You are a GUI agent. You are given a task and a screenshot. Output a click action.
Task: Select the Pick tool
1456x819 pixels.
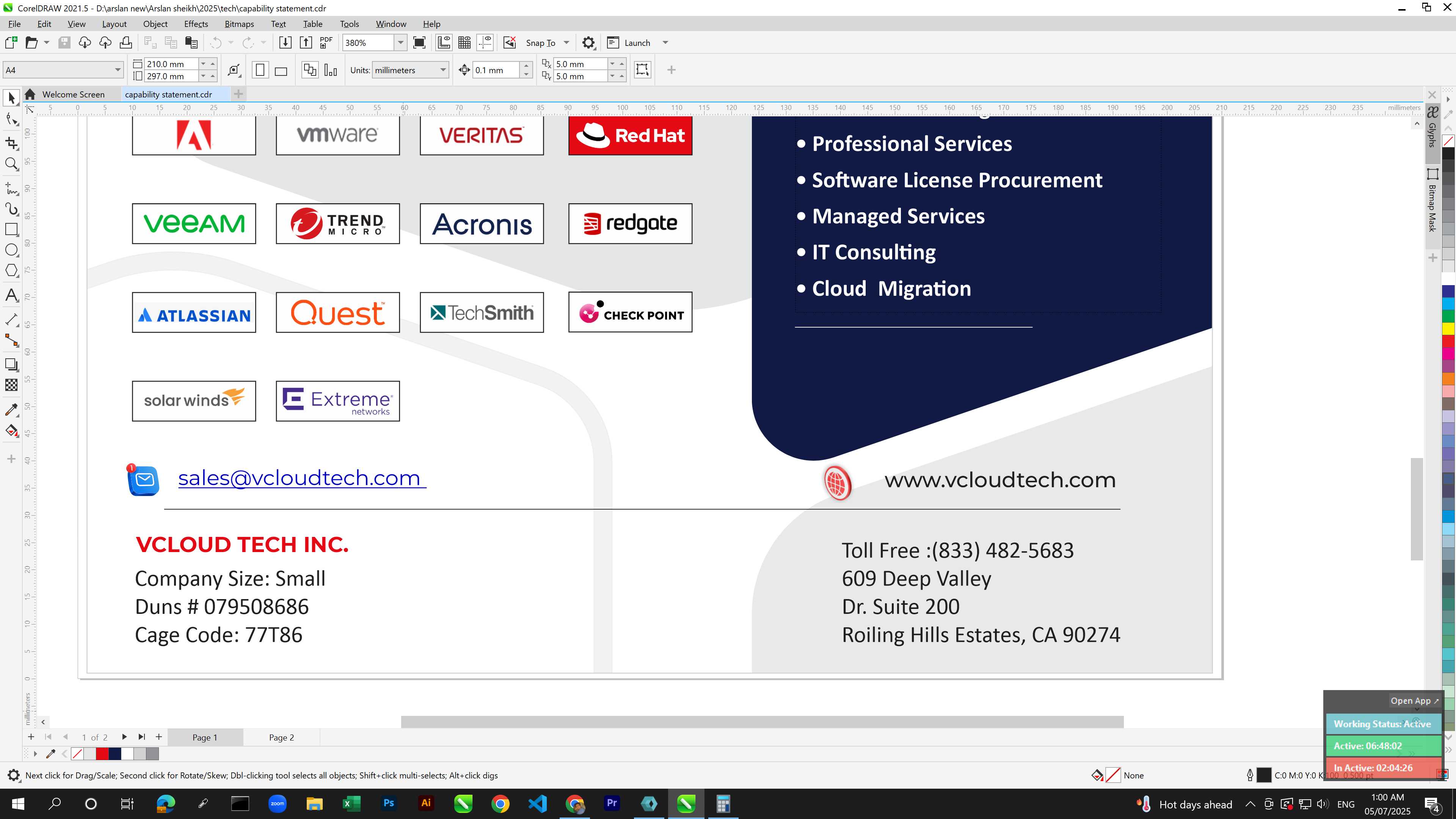pos(11,98)
